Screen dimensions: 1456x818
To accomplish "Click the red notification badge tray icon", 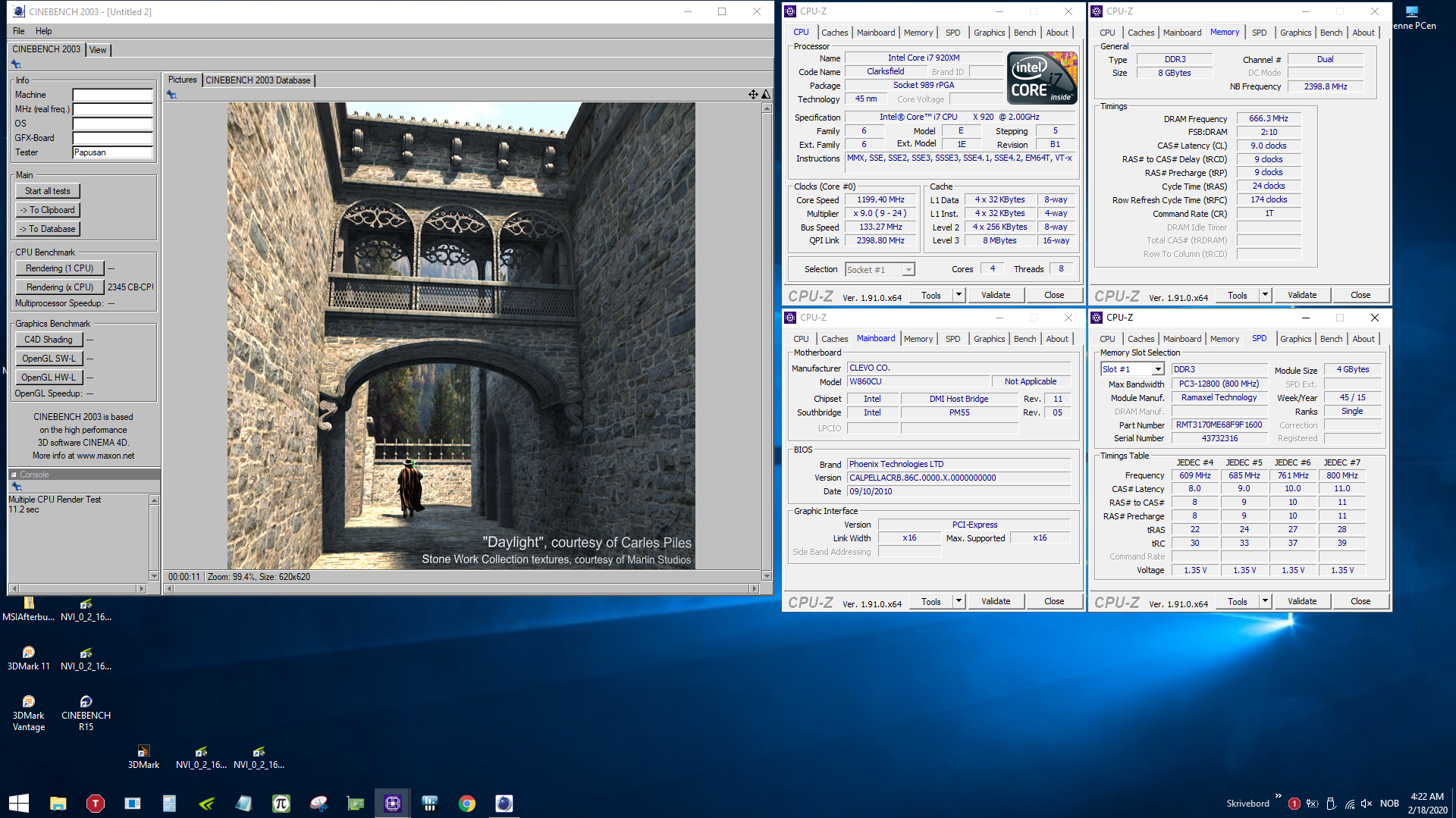I will click(x=1294, y=804).
